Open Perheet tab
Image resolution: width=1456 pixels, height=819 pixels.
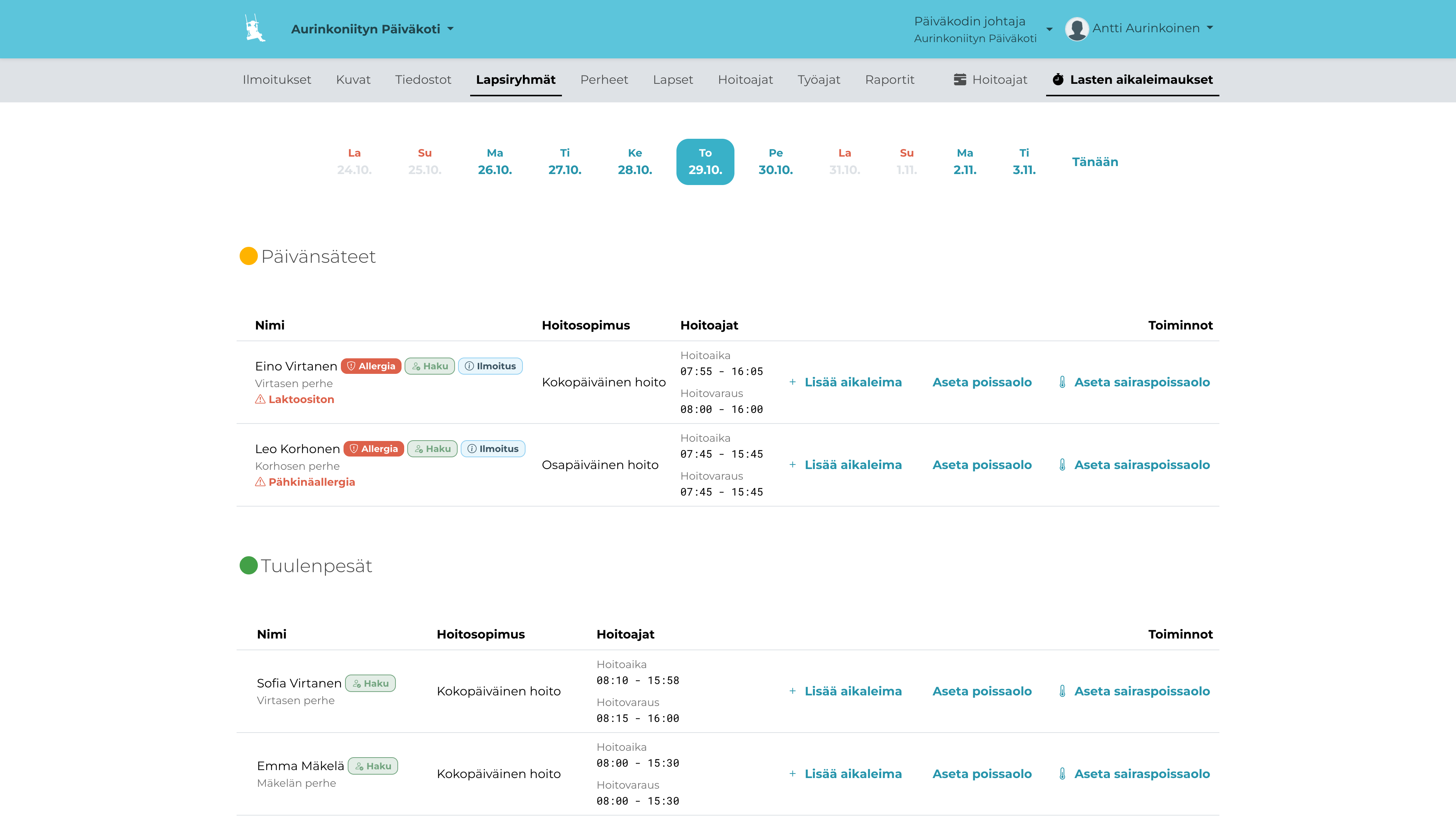click(604, 80)
